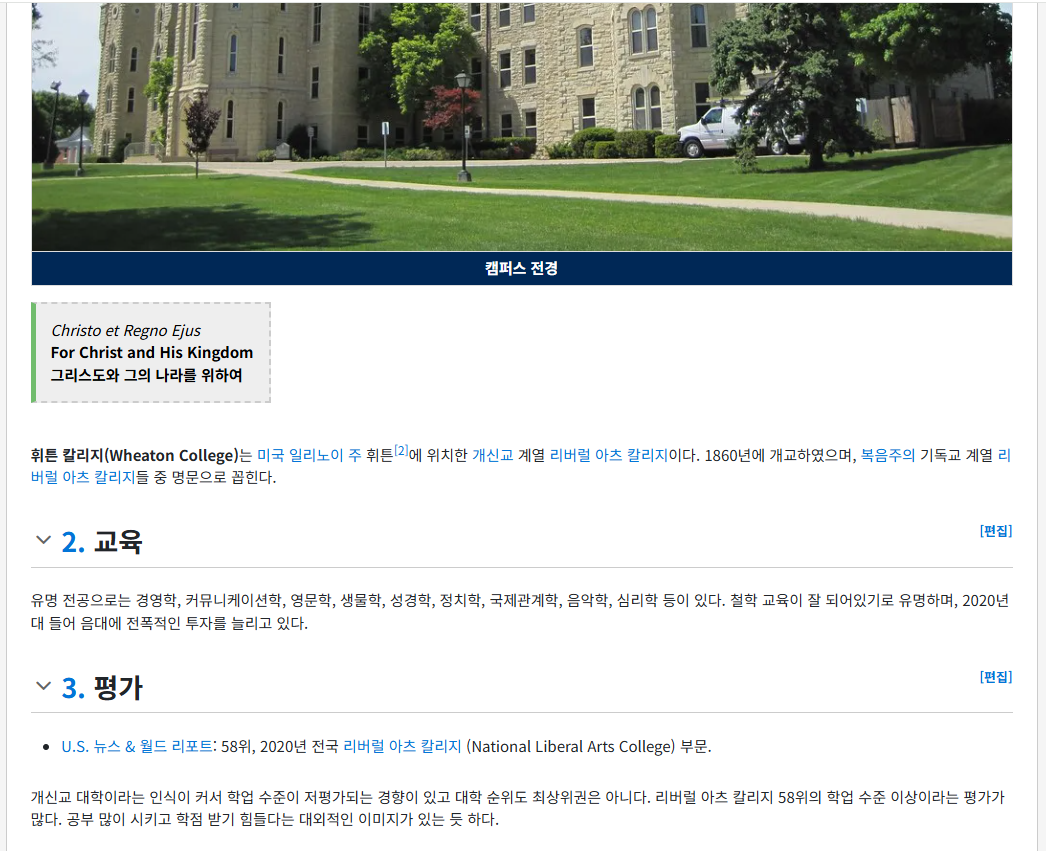Viewport: 1046px width, 851px height.
Task: Open the 일리노이 주 link
Action: pyautogui.click(x=325, y=456)
